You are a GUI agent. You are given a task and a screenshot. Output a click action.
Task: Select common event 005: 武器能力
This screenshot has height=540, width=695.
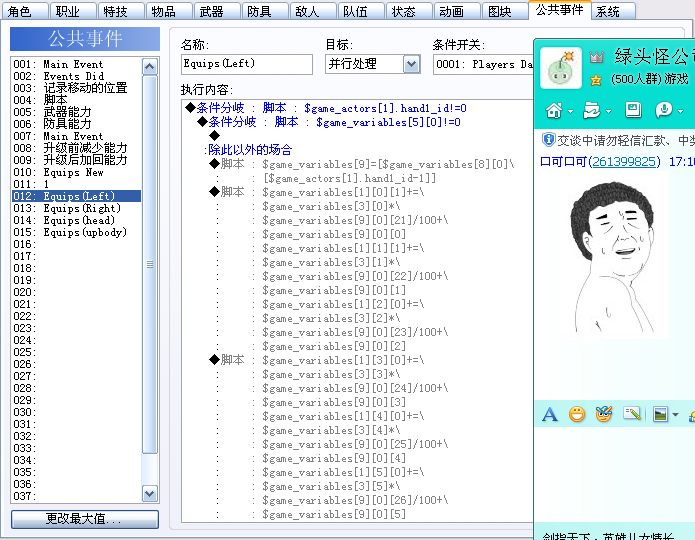[x=76, y=112]
